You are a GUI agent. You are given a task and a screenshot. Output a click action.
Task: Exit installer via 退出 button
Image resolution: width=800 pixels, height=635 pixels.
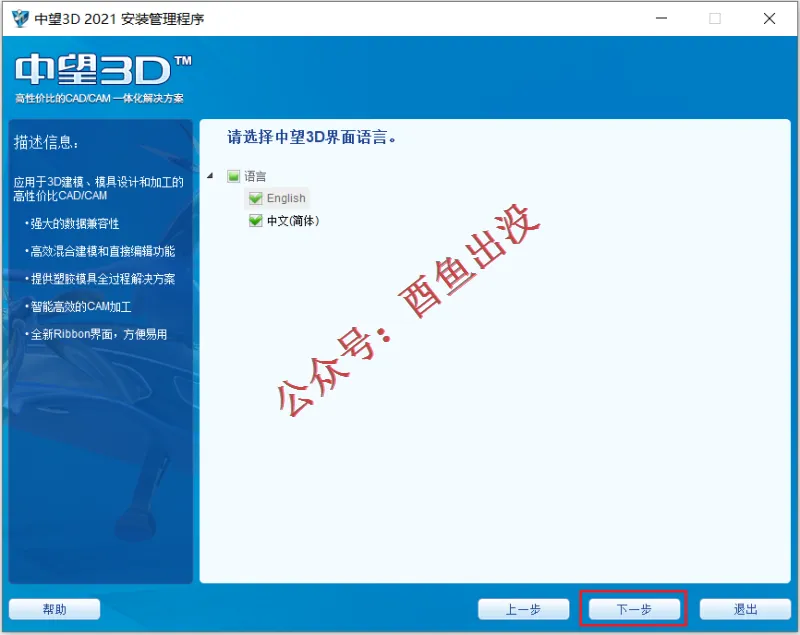point(745,609)
